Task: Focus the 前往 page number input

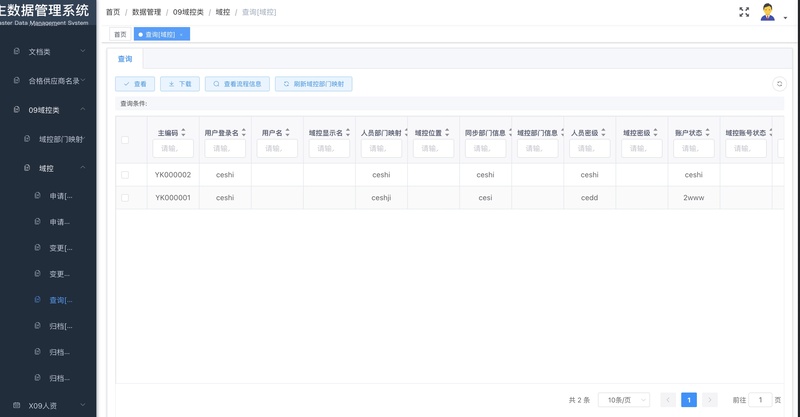Action: [x=760, y=400]
